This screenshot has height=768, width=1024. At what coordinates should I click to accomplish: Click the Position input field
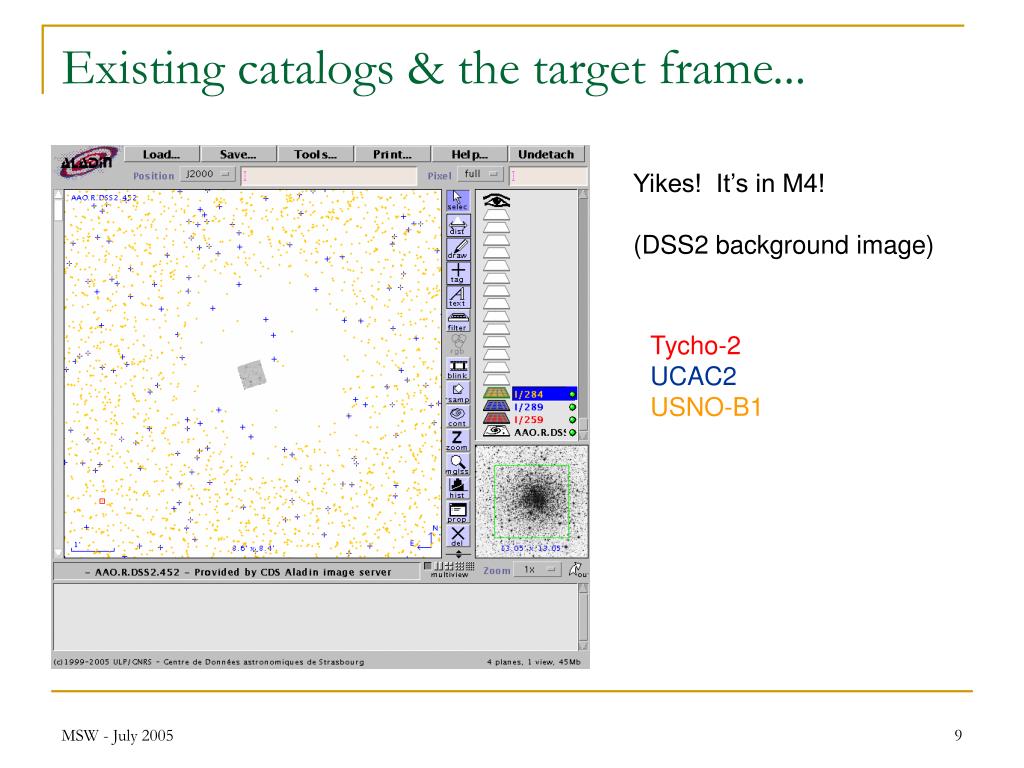point(329,176)
